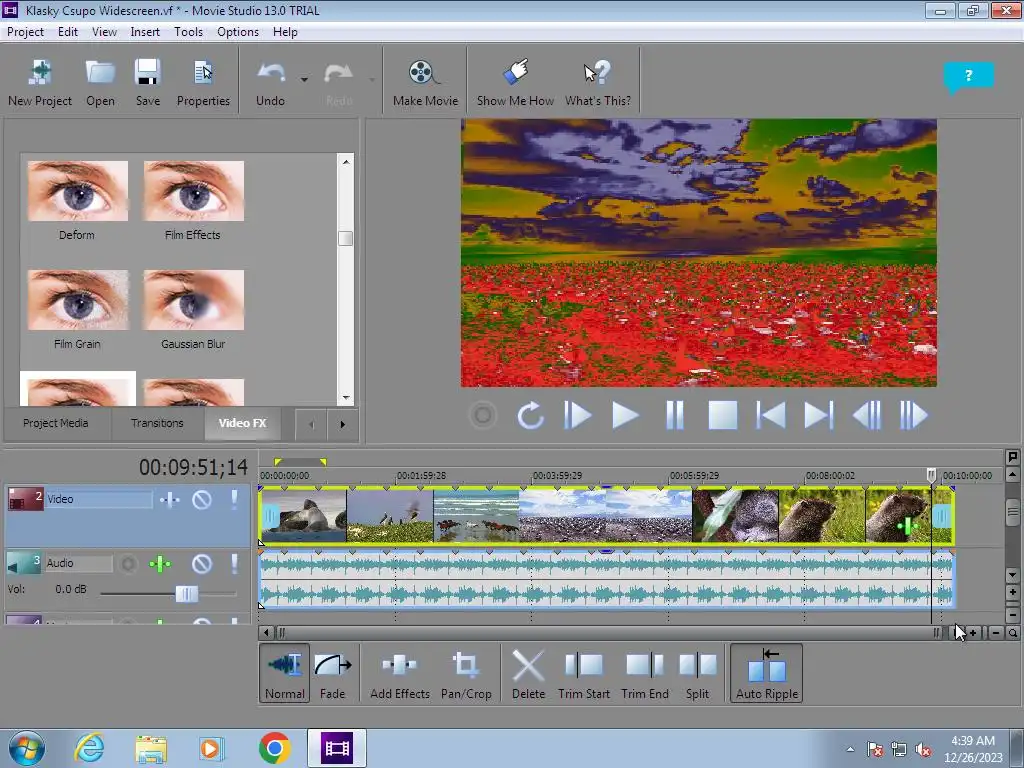Viewport: 1024px width, 768px height.
Task: Open Pan/Crop tool
Action: coord(466,673)
